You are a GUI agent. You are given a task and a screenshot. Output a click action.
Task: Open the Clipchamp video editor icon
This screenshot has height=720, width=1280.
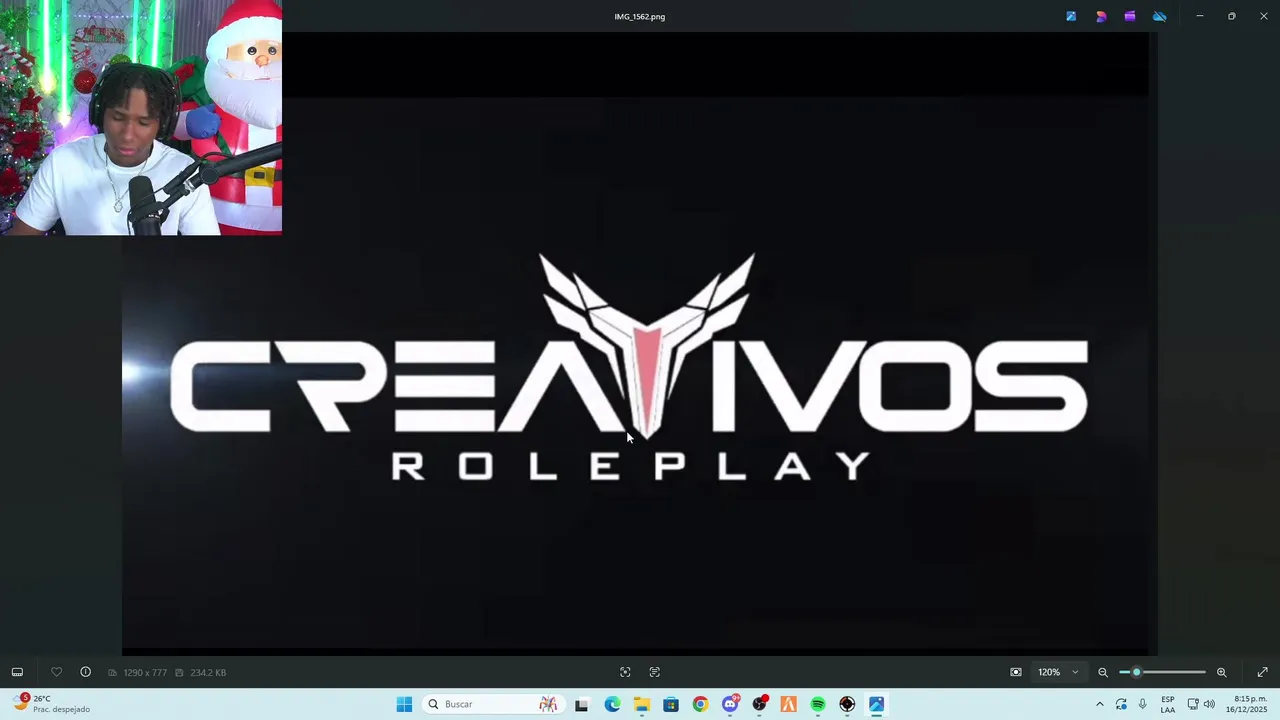[x=1130, y=16]
